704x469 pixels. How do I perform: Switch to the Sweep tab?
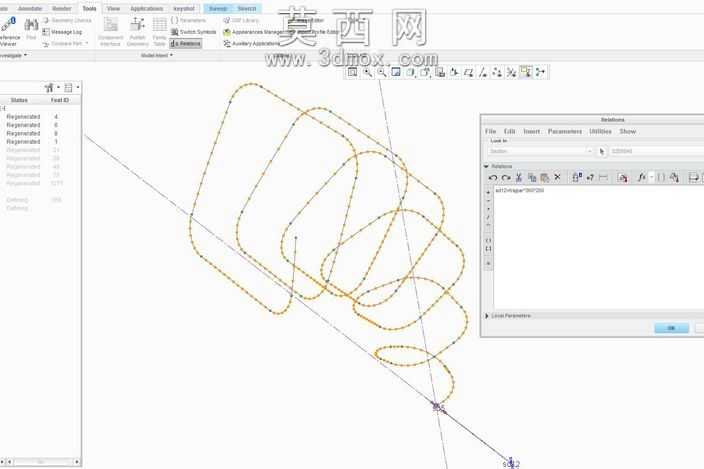click(218, 8)
